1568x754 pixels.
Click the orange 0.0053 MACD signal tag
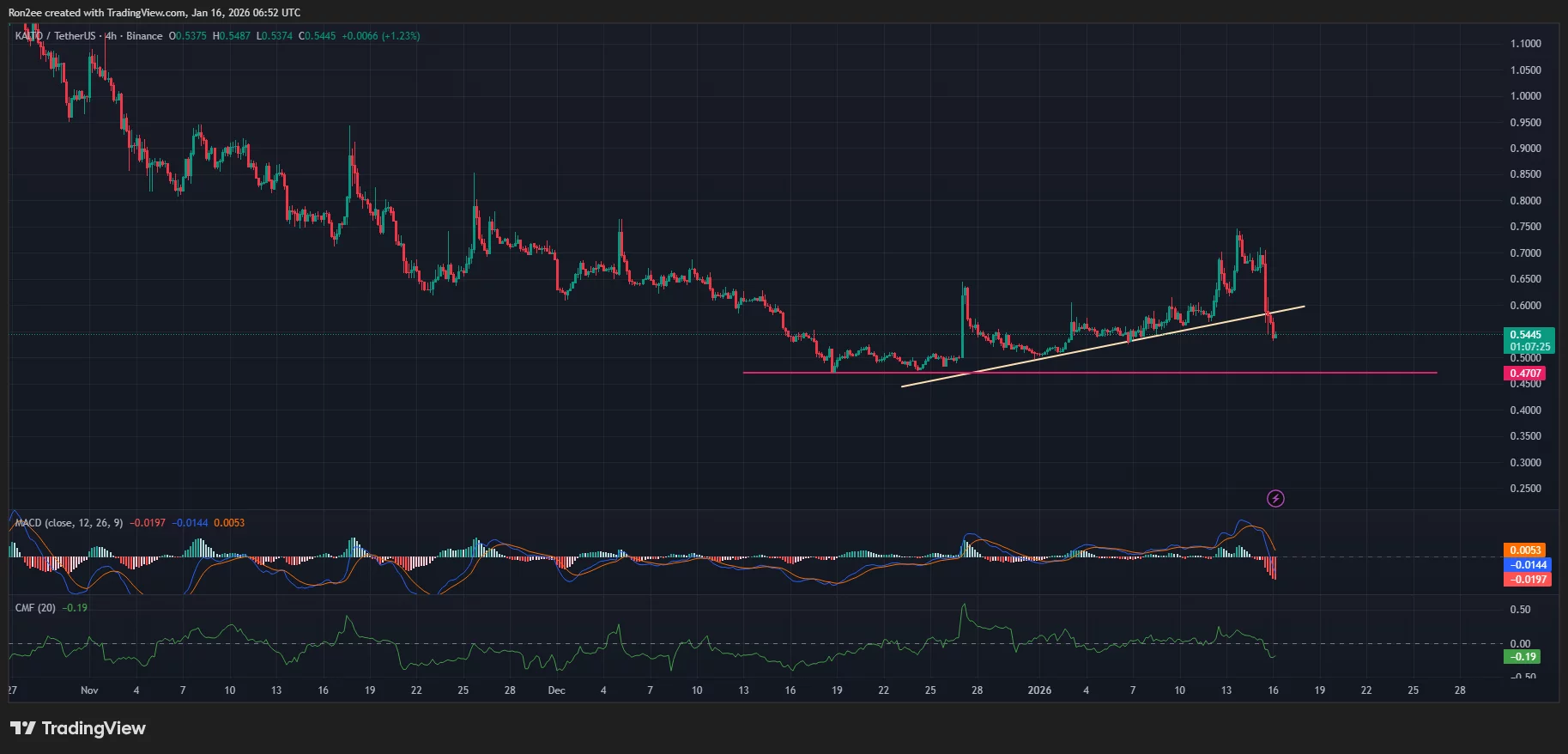coord(1524,550)
